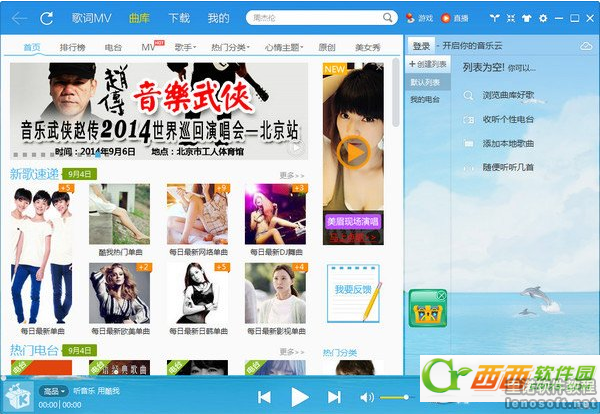
Task: Close the NEW advertisement panel
Action: 379,67
